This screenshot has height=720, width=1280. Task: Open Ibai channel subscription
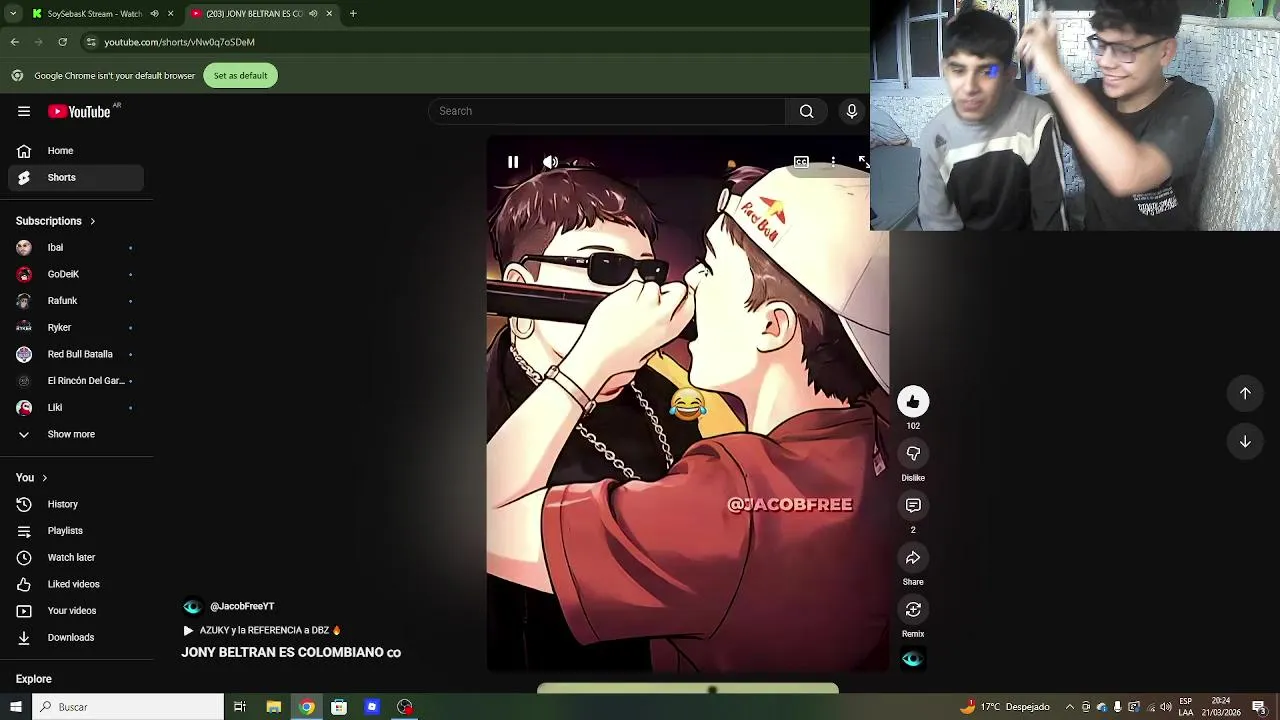(76, 248)
